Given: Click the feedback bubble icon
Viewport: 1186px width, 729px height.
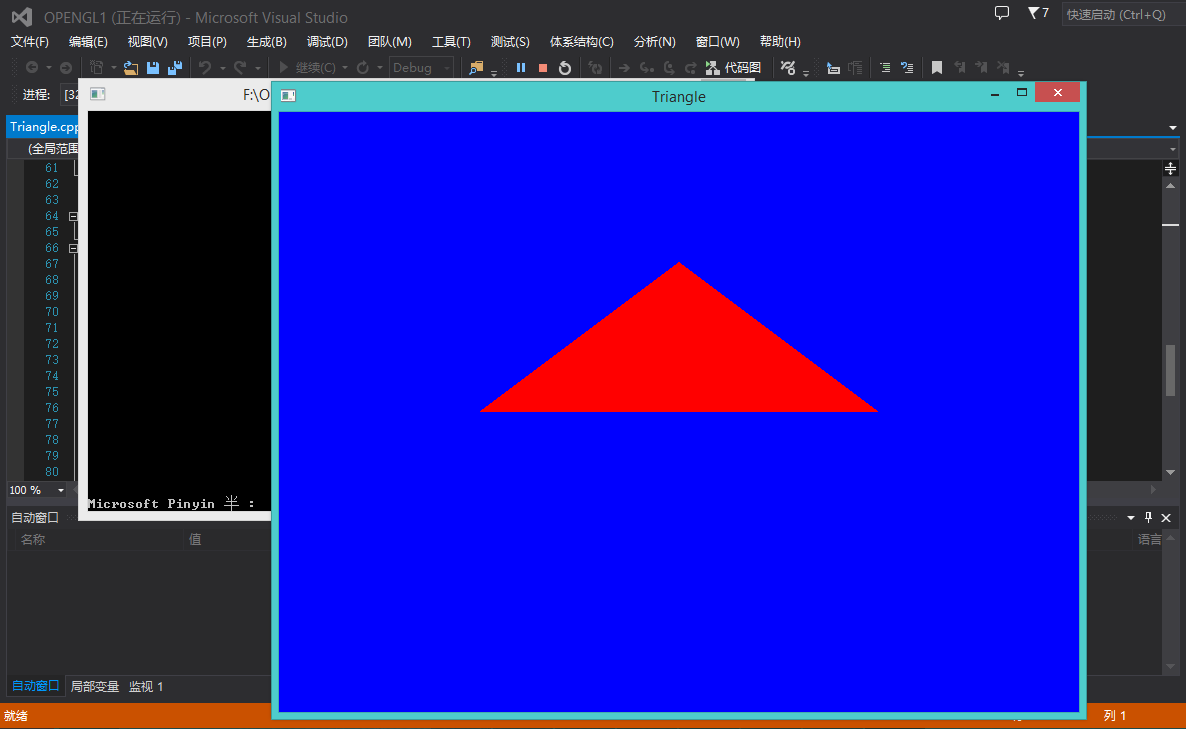Looking at the screenshot, I should click(1002, 12).
